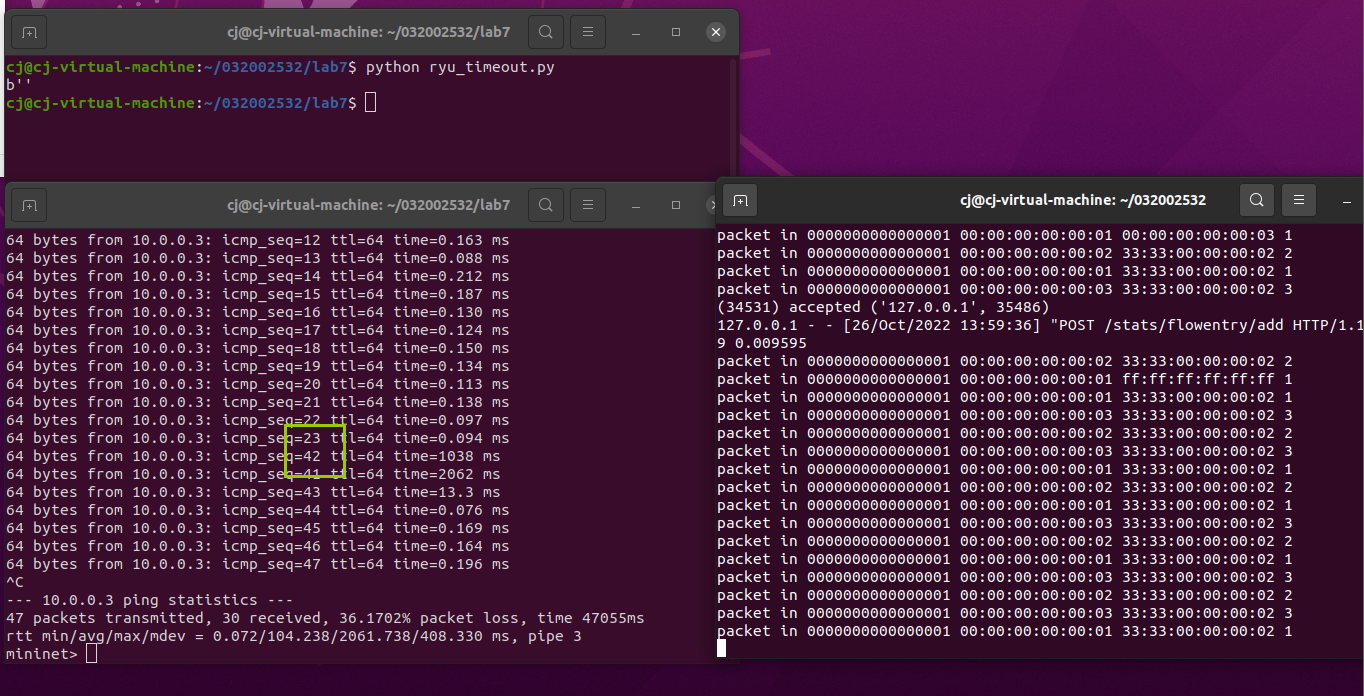
Task: Click the ping line showing time=2062 ms
Action: (x=253, y=475)
